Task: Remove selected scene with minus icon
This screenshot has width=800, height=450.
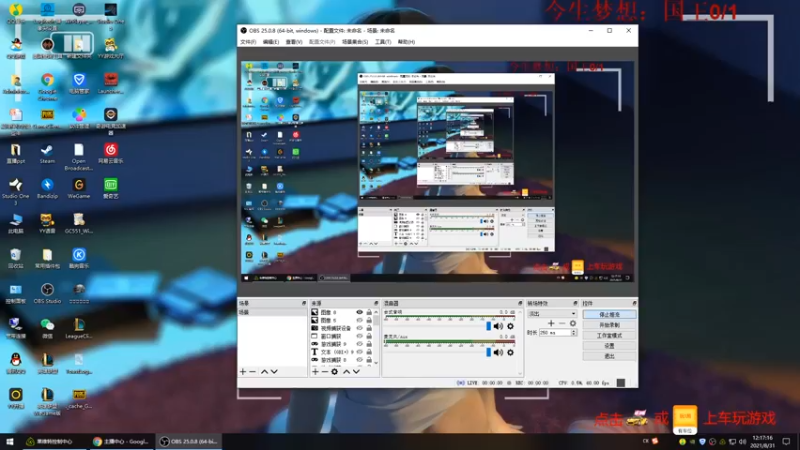Action: click(x=253, y=371)
